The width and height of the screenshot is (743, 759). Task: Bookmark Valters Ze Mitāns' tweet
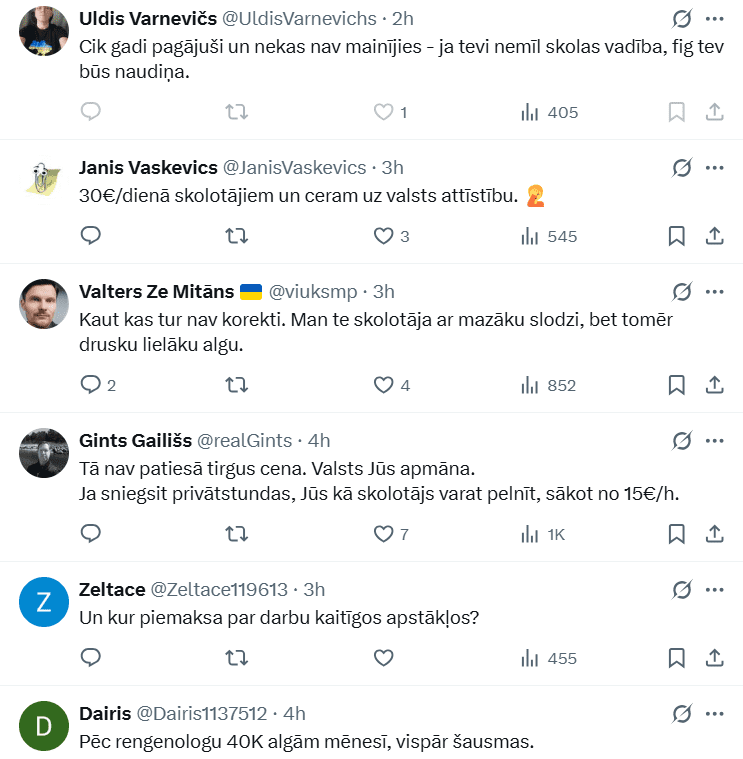click(x=676, y=384)
